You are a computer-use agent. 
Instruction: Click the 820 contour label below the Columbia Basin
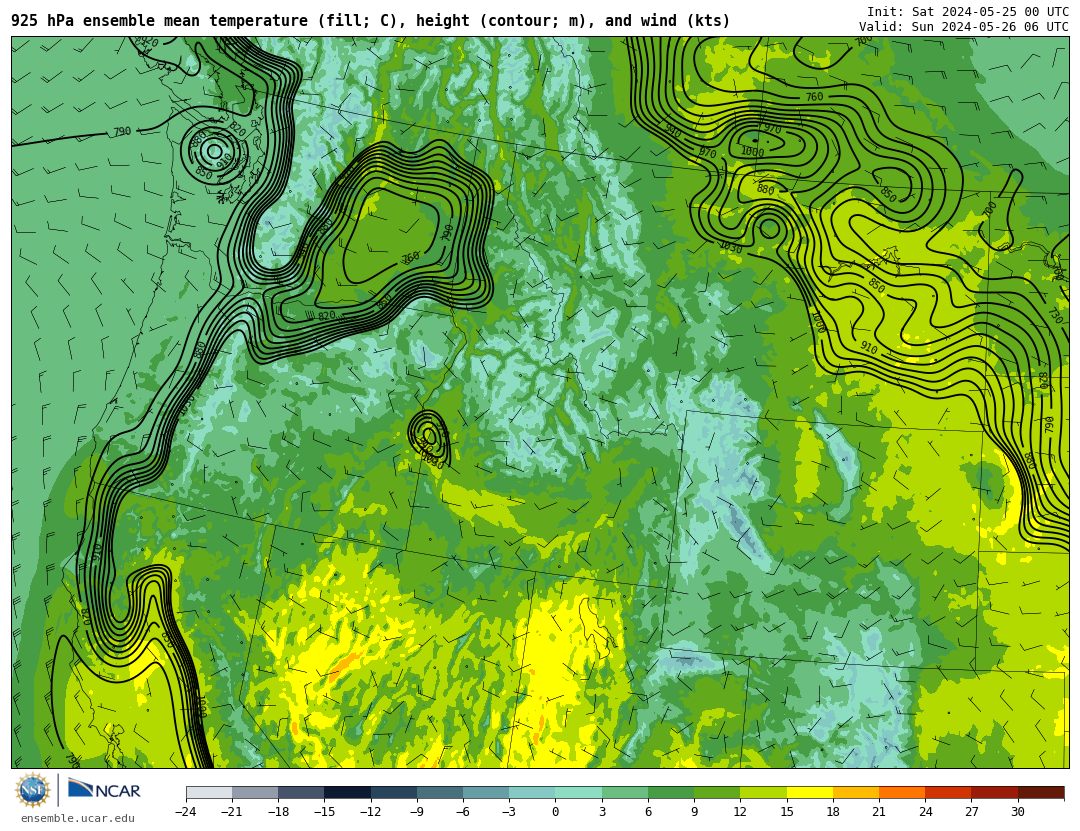(x=326, y=316)
